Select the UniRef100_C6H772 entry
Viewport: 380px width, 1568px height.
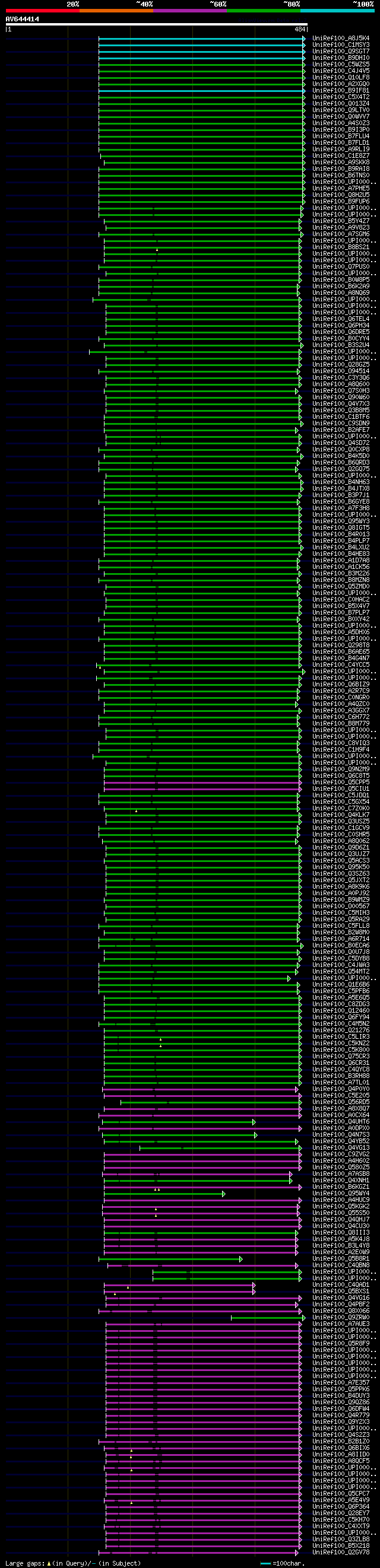click(341, 717)
